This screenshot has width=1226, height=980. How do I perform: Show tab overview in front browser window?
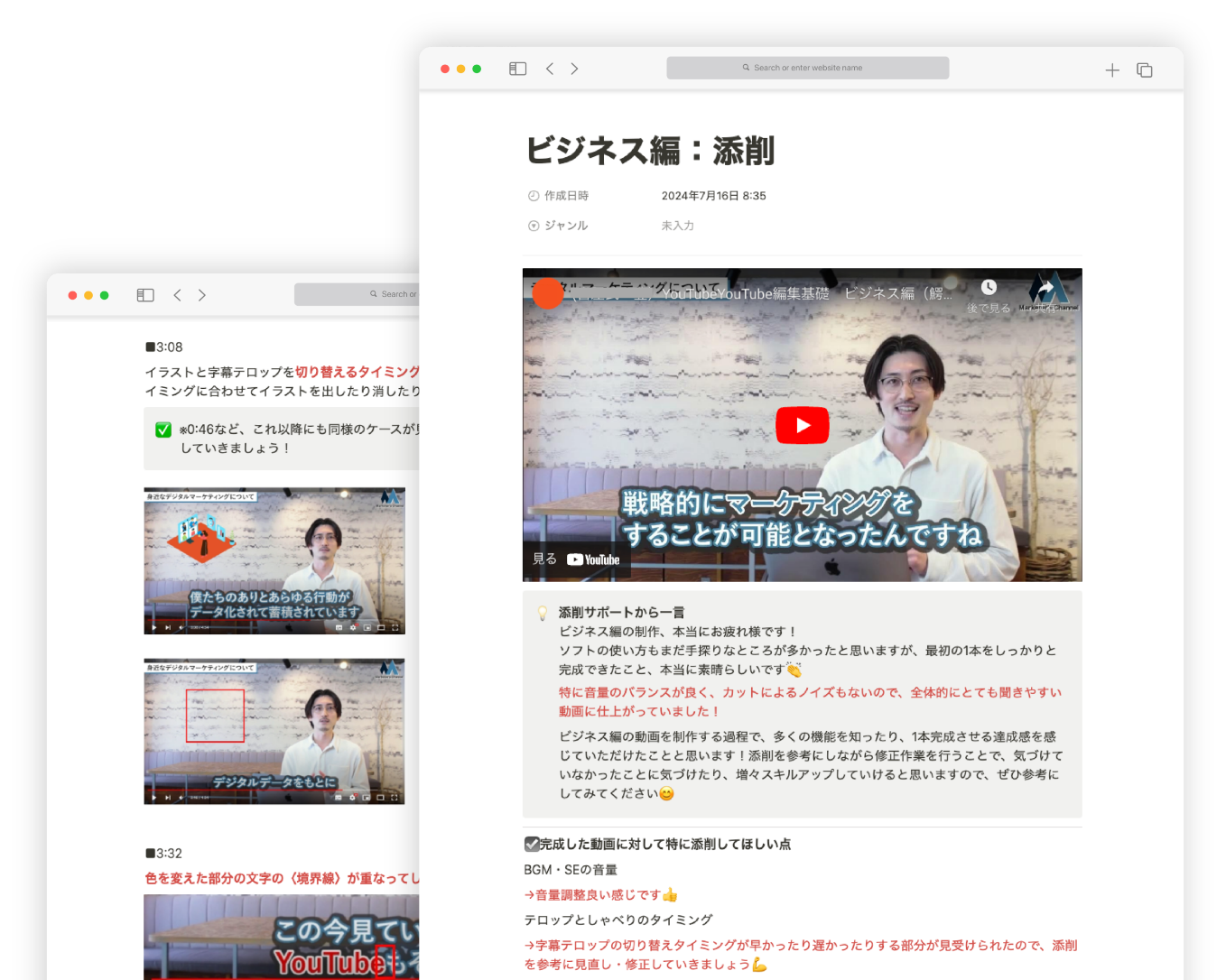(1144, 70)
